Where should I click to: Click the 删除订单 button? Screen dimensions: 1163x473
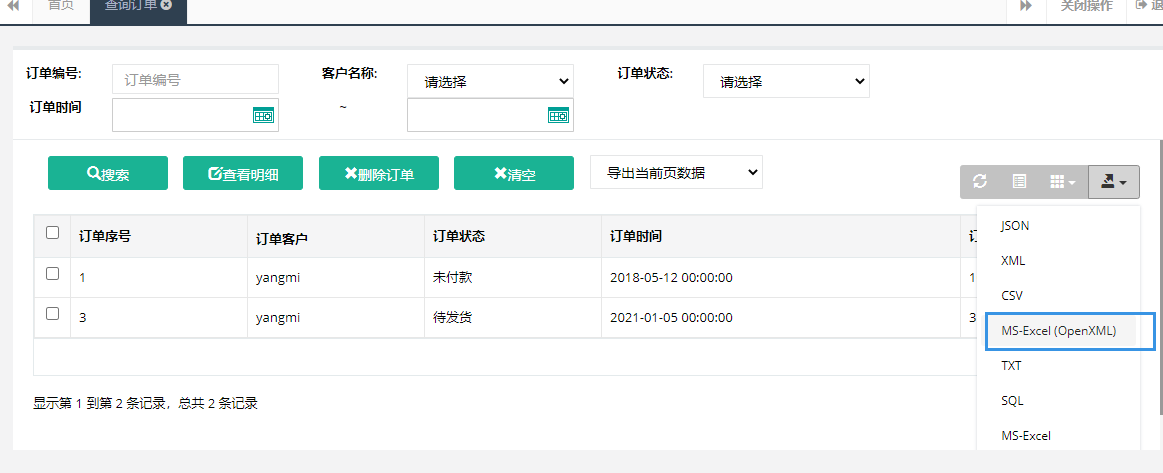(378, 173)
